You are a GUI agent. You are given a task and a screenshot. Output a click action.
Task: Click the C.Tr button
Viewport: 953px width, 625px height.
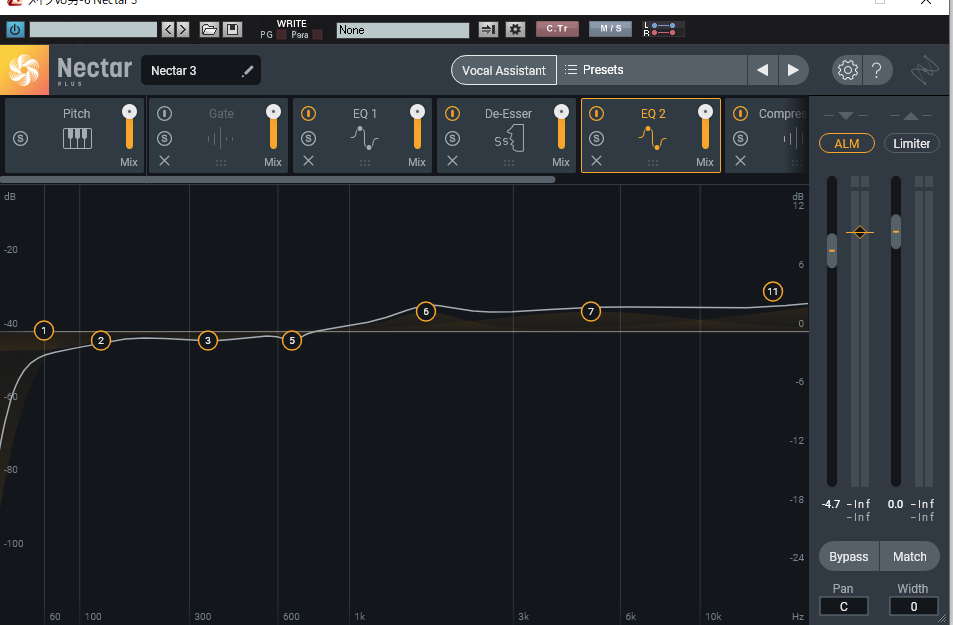point(557,29)
